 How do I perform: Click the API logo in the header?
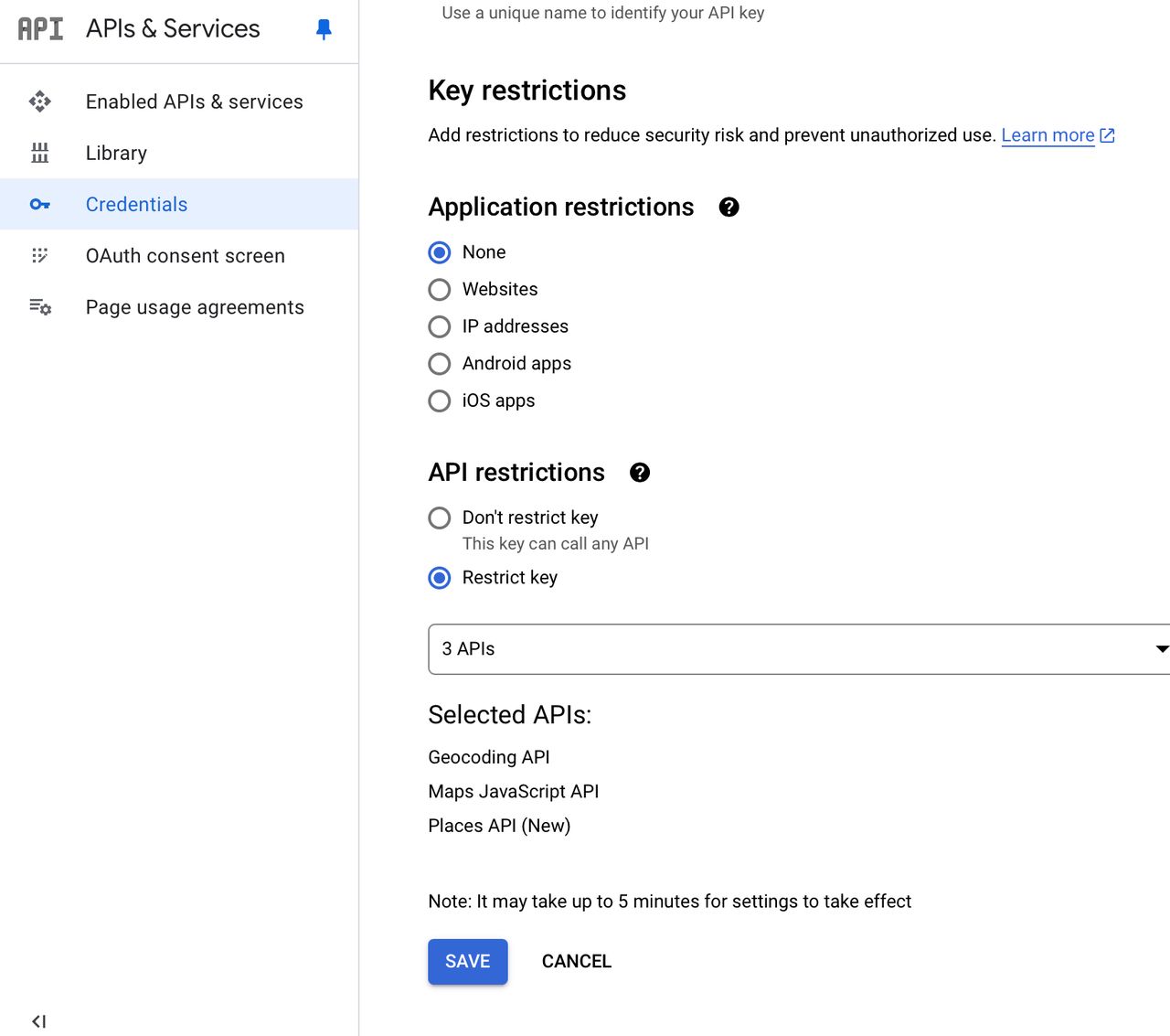click(38, 28)
